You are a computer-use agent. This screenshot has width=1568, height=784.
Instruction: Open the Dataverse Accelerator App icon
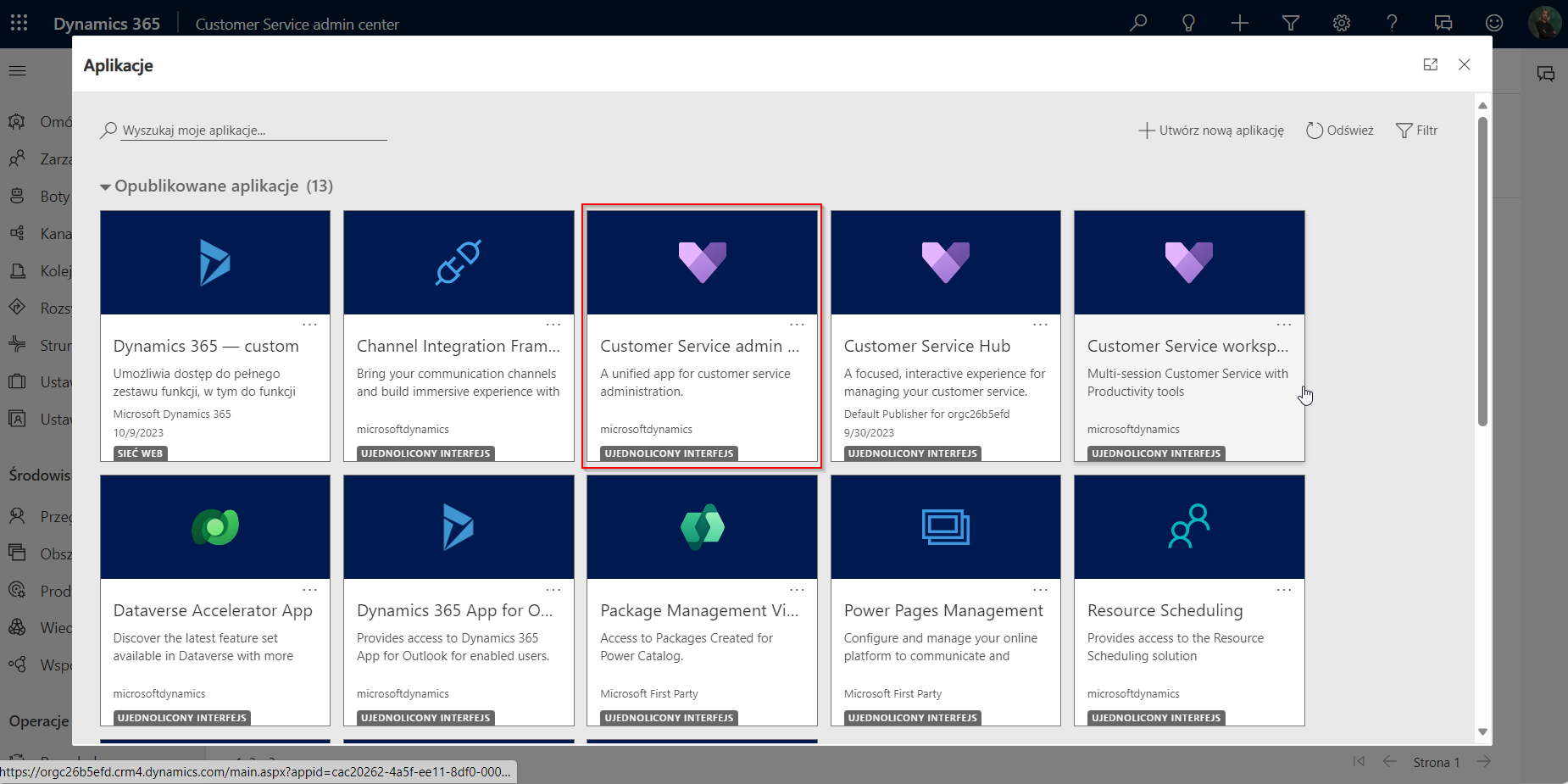click(x=215, y=527)
